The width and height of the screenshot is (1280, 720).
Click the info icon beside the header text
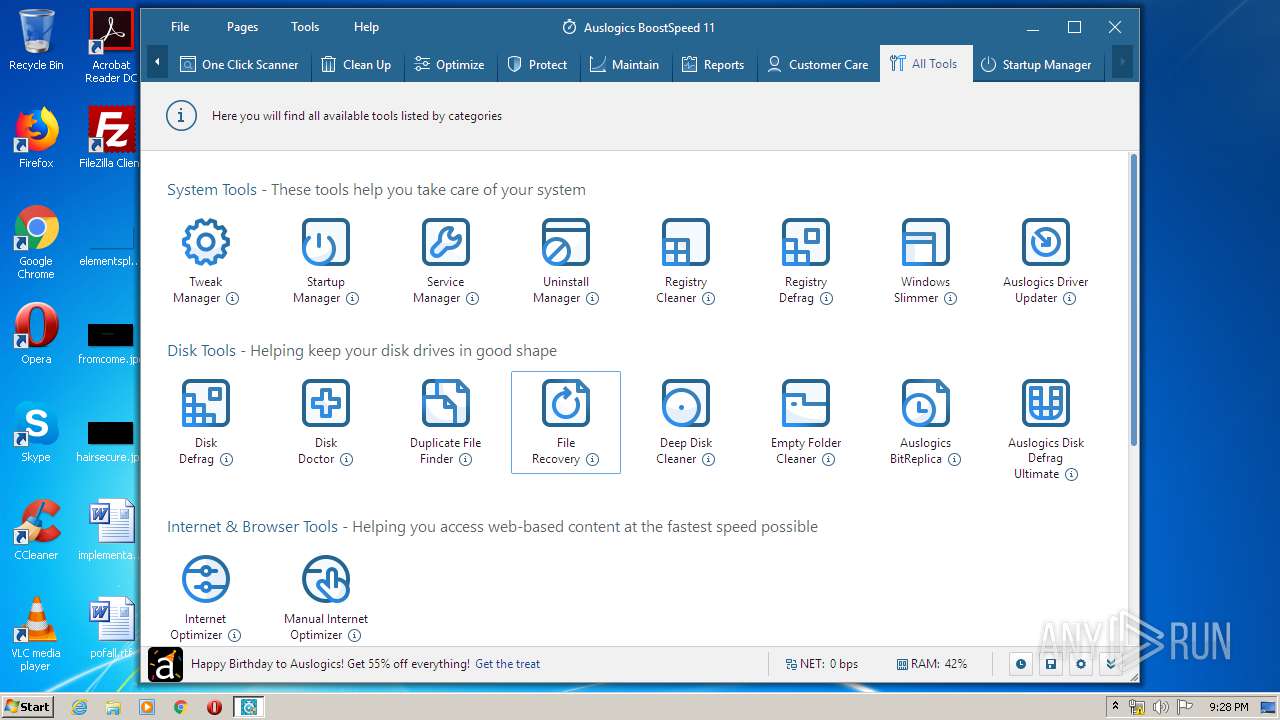point(180,116)
